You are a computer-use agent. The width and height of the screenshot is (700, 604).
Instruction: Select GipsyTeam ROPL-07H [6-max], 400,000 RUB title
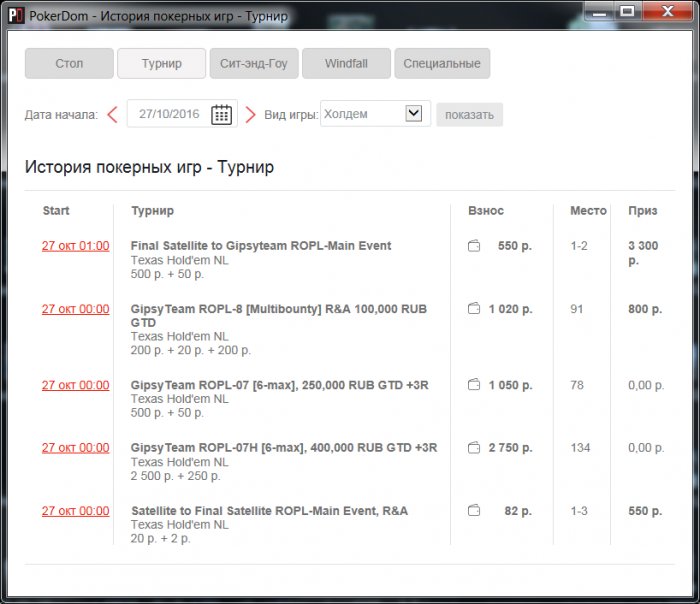coord(284,447)
